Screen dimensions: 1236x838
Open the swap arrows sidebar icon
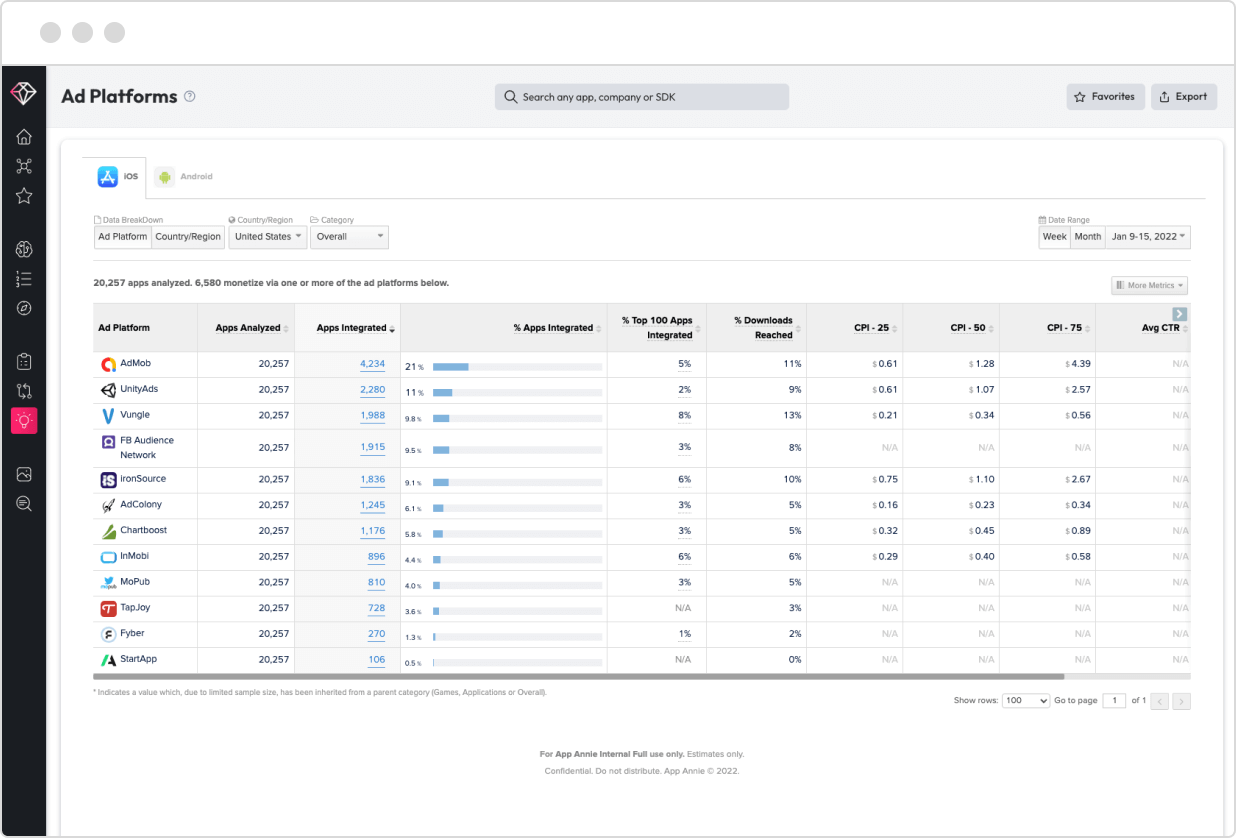pos(24,391)
